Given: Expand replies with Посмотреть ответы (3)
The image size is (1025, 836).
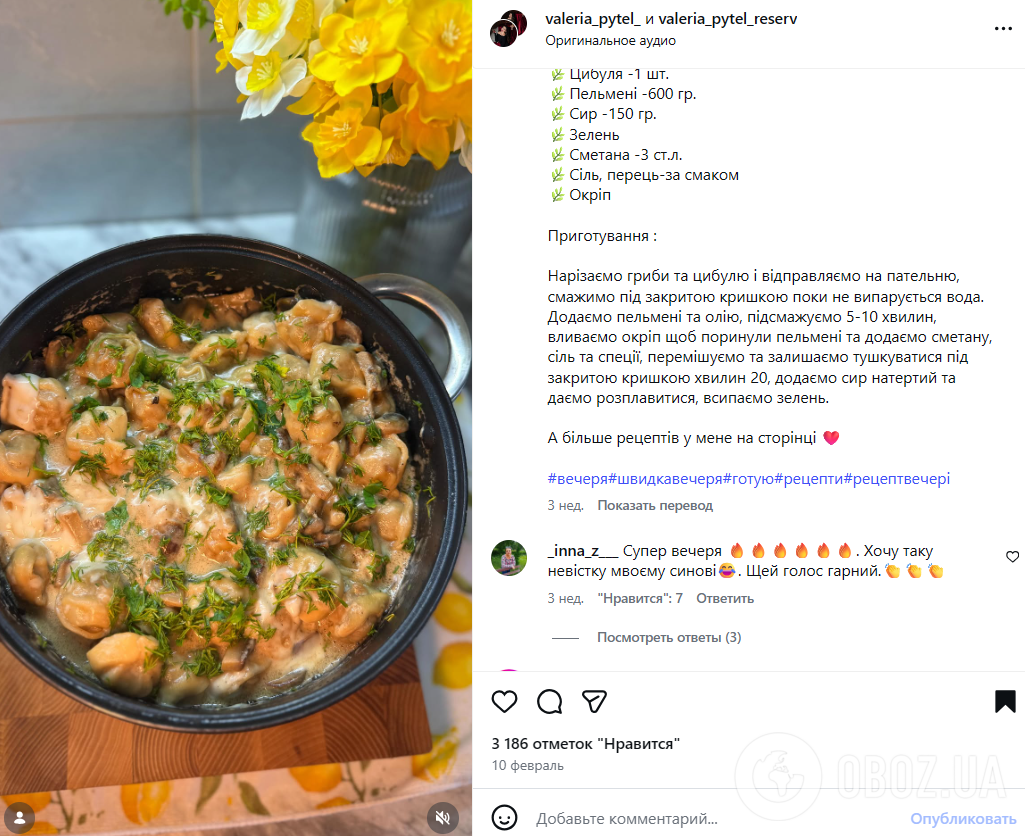Looking at the screenshot, I should pyautogui.click(x=669, y=637).
